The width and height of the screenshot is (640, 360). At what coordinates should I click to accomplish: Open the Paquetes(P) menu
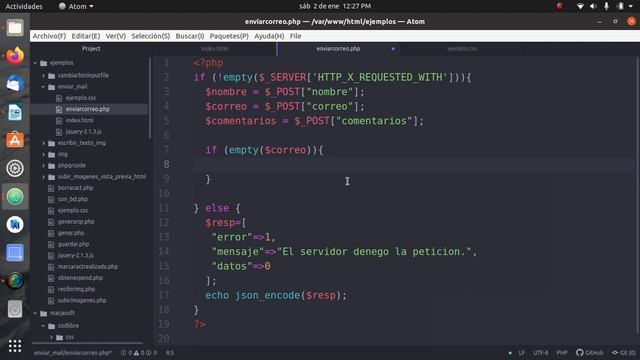point(229,36)
